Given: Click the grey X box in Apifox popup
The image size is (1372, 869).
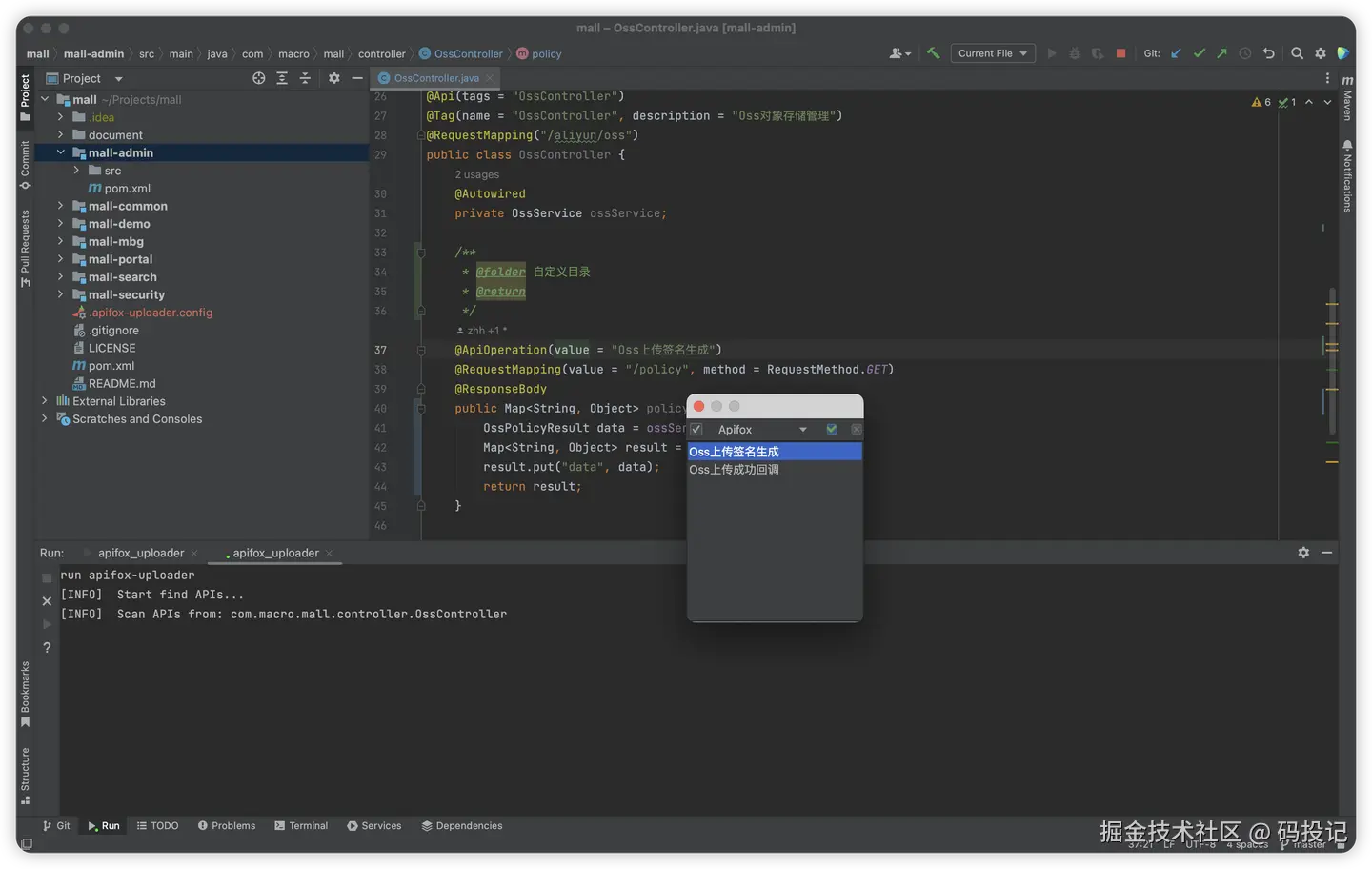Looking at the screenshot, I should point(856,430).
